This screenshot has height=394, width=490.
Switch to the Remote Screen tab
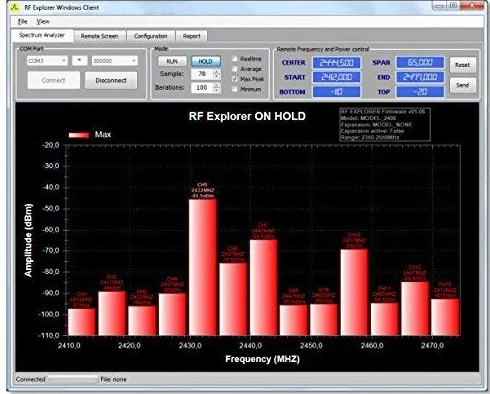point(99,36)
